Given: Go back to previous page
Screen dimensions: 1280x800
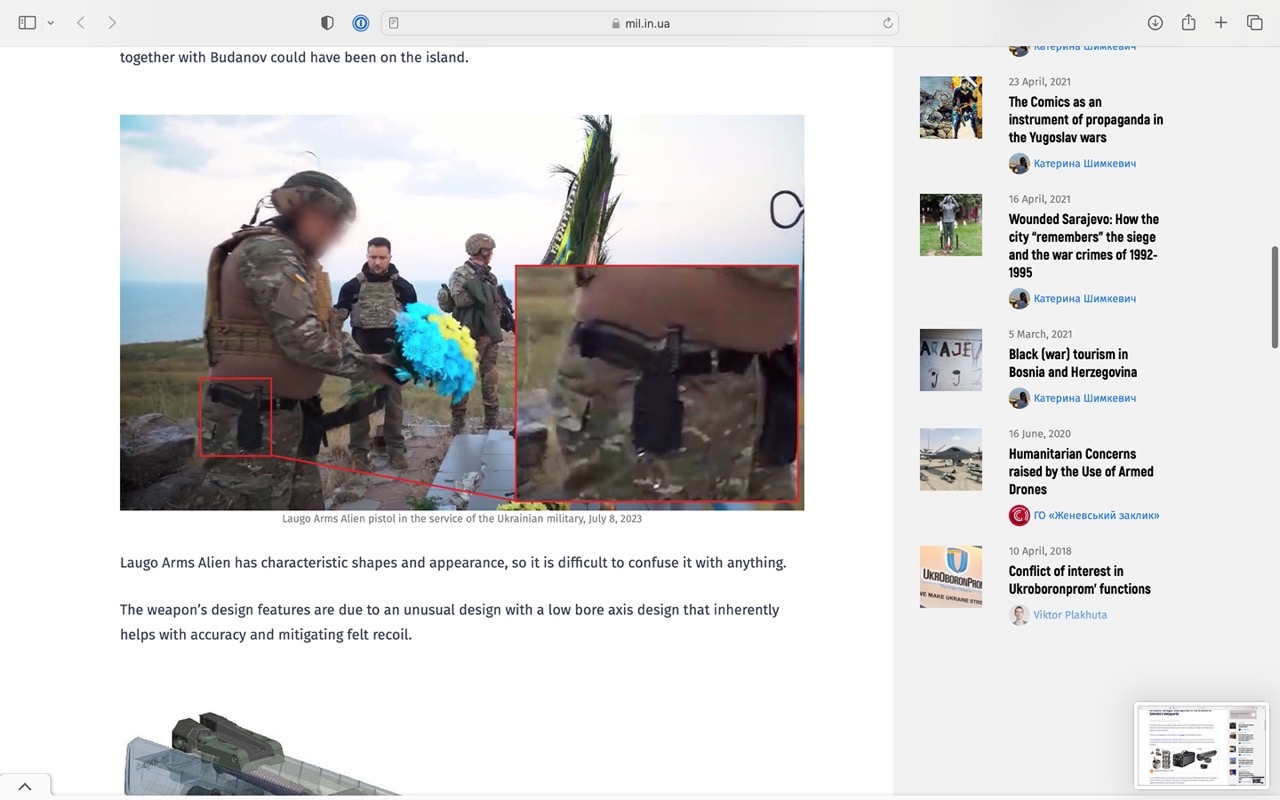Looking at the screenshot, I should point(81,23).
